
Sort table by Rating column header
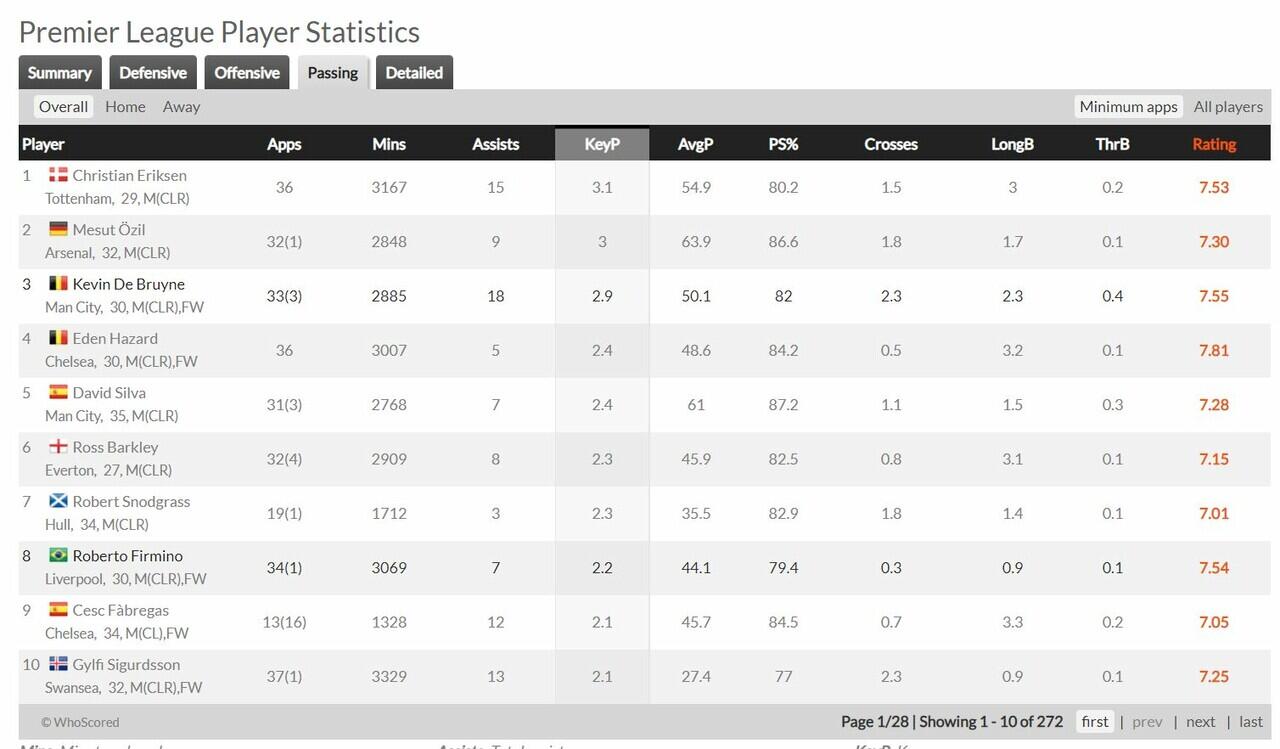point(1214,144)
